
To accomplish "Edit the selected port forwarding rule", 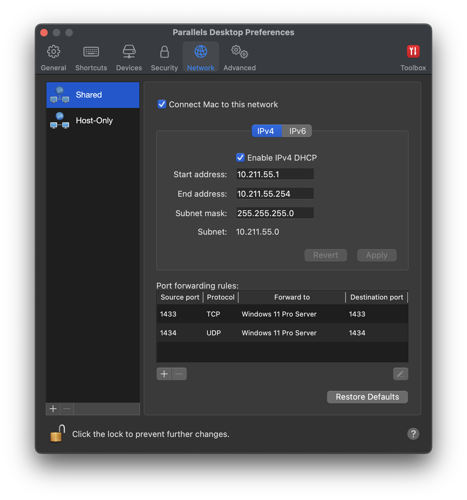I will 400,374.
